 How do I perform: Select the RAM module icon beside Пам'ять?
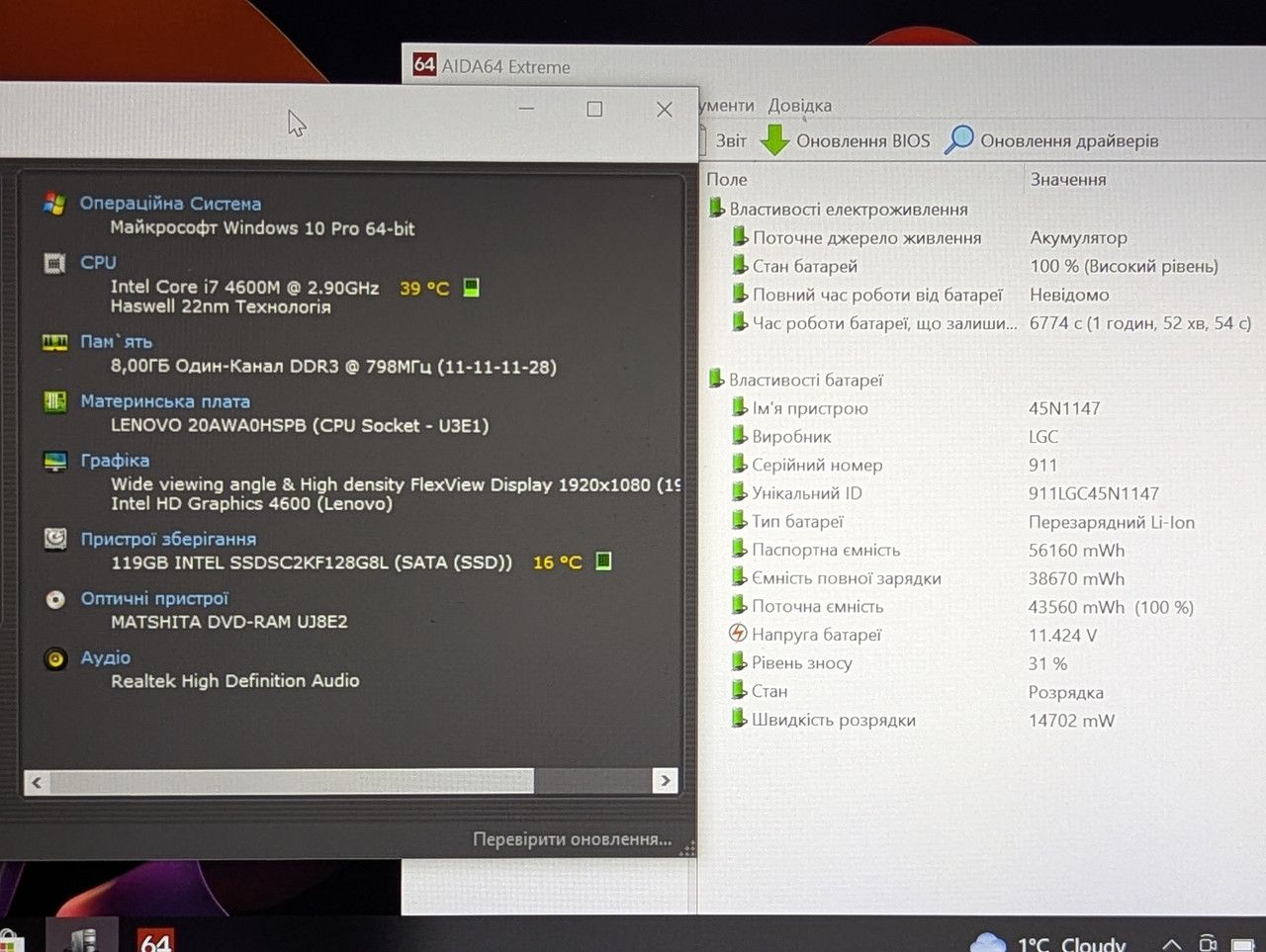tap(54, 342)
